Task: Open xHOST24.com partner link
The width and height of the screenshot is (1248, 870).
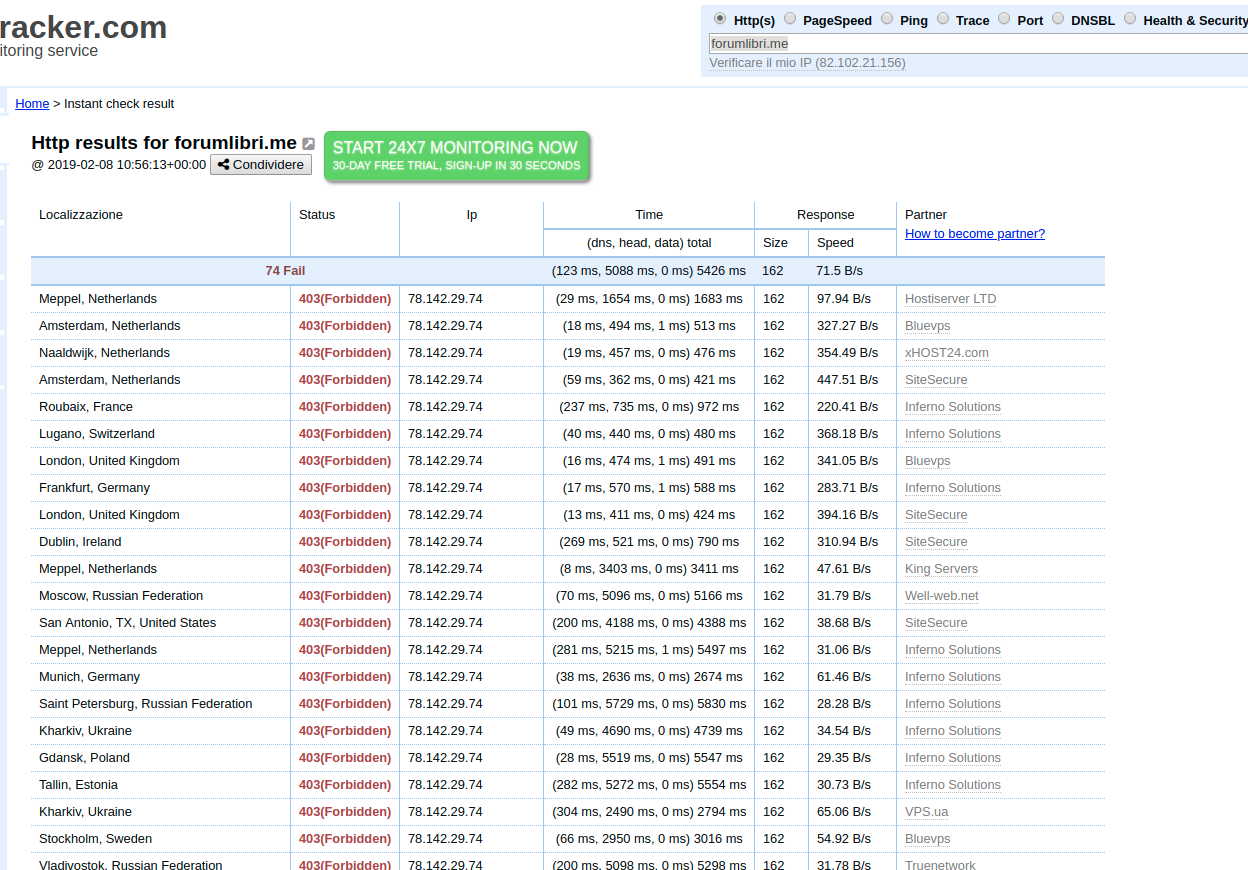Action: pyautogui.click(x=947, y=353)
